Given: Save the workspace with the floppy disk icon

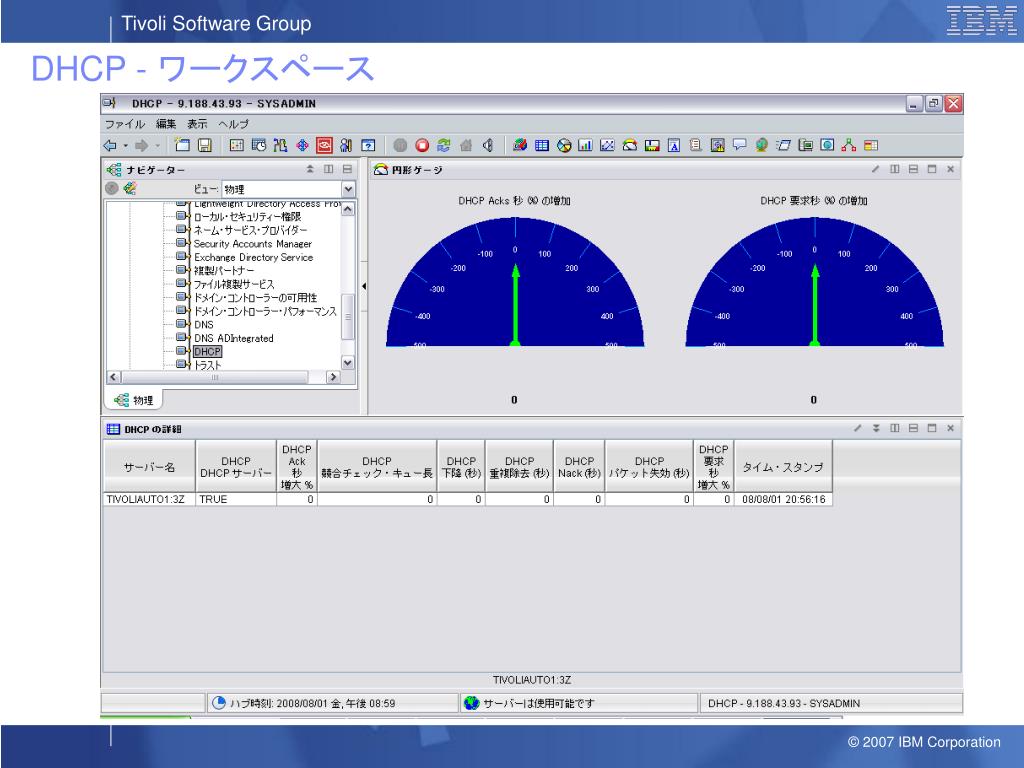Looking at the screenshot, I should click(205, 146).
